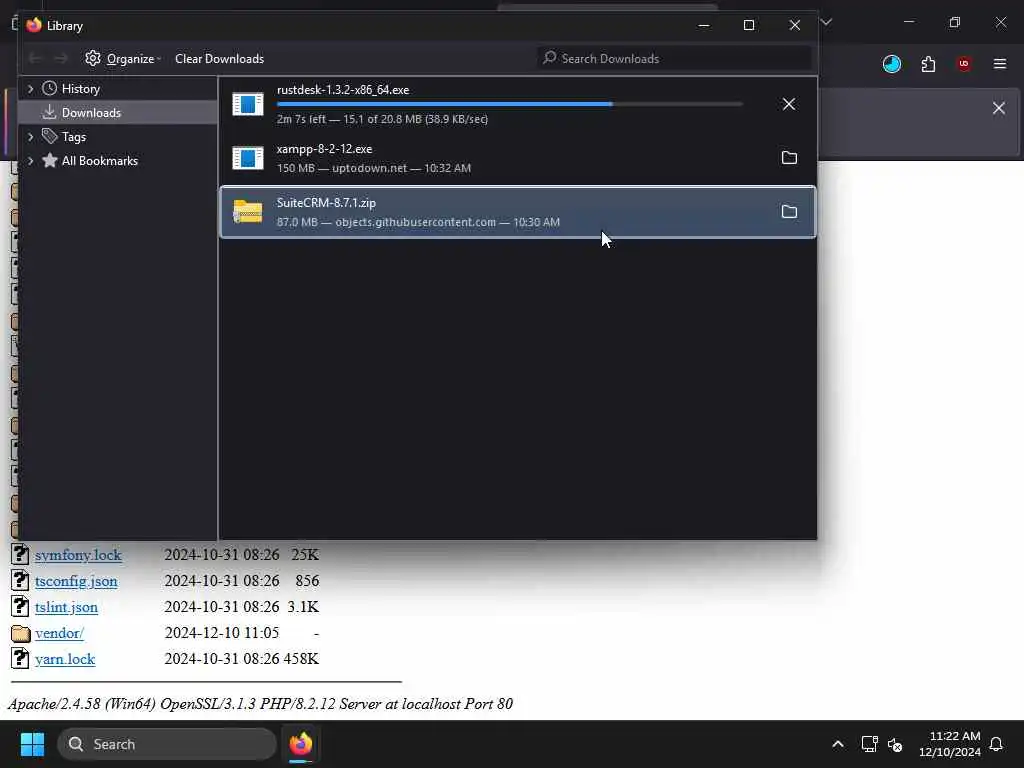Dismiss the browser notification bar
The image size is (1024, 768).
[x=999, y=108]
